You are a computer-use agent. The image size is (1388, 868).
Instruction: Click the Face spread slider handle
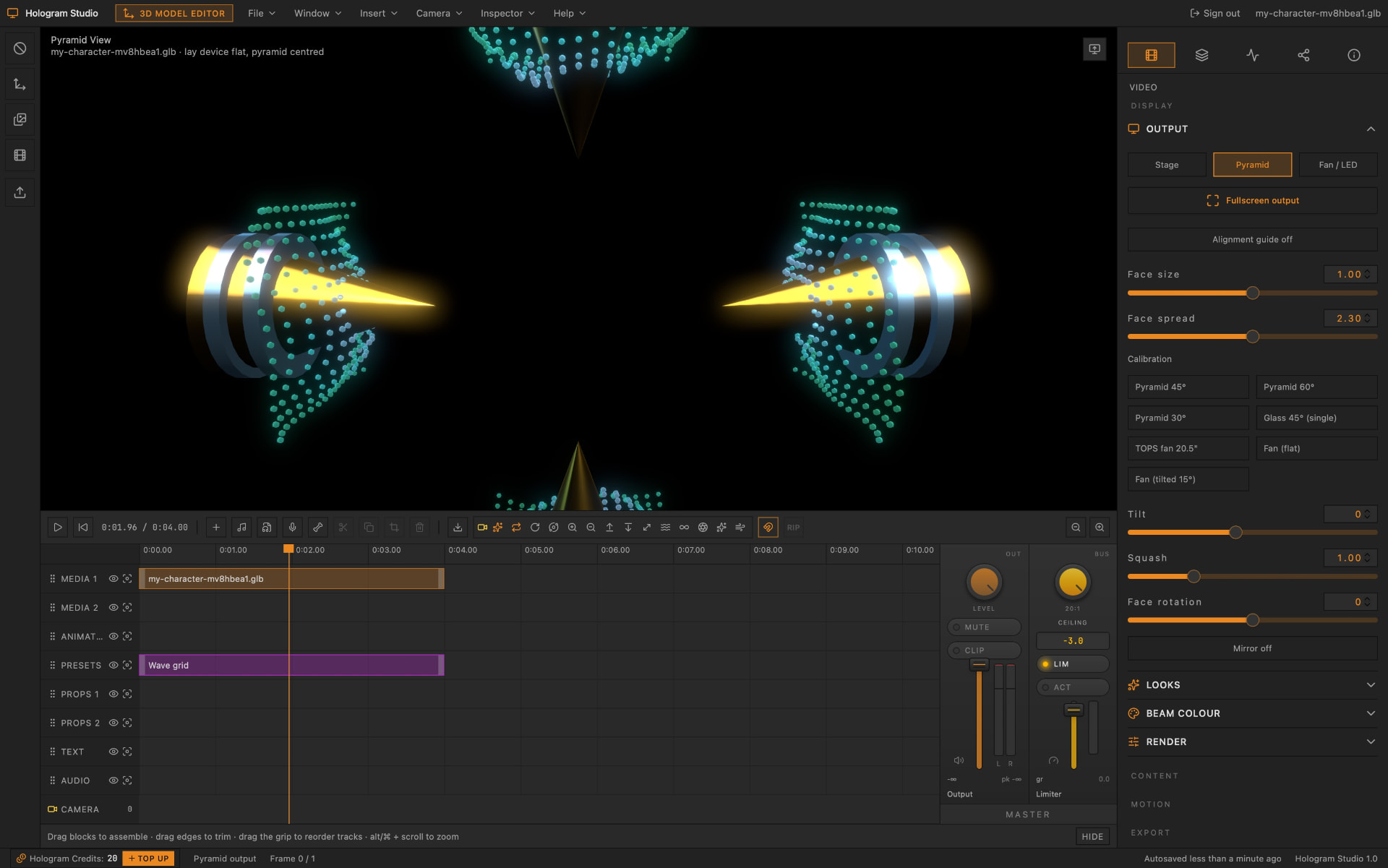[x=1253, y=337]
